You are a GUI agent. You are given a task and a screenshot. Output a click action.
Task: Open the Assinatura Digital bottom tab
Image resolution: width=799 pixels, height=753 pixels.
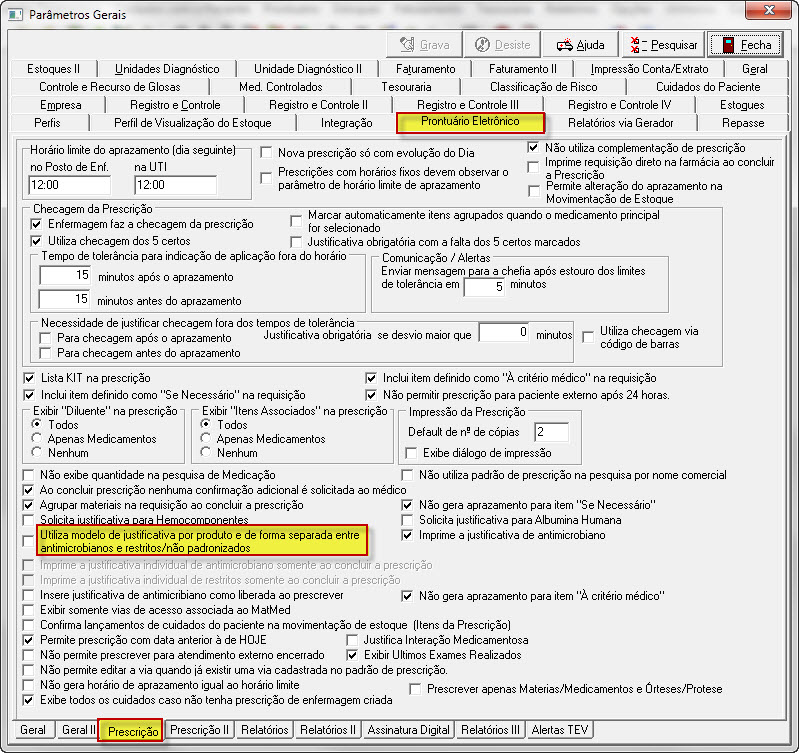point(408,730)
